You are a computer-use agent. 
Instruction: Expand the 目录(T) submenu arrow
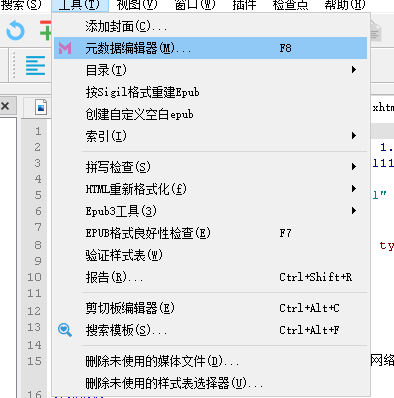click(x=354, y=70)
